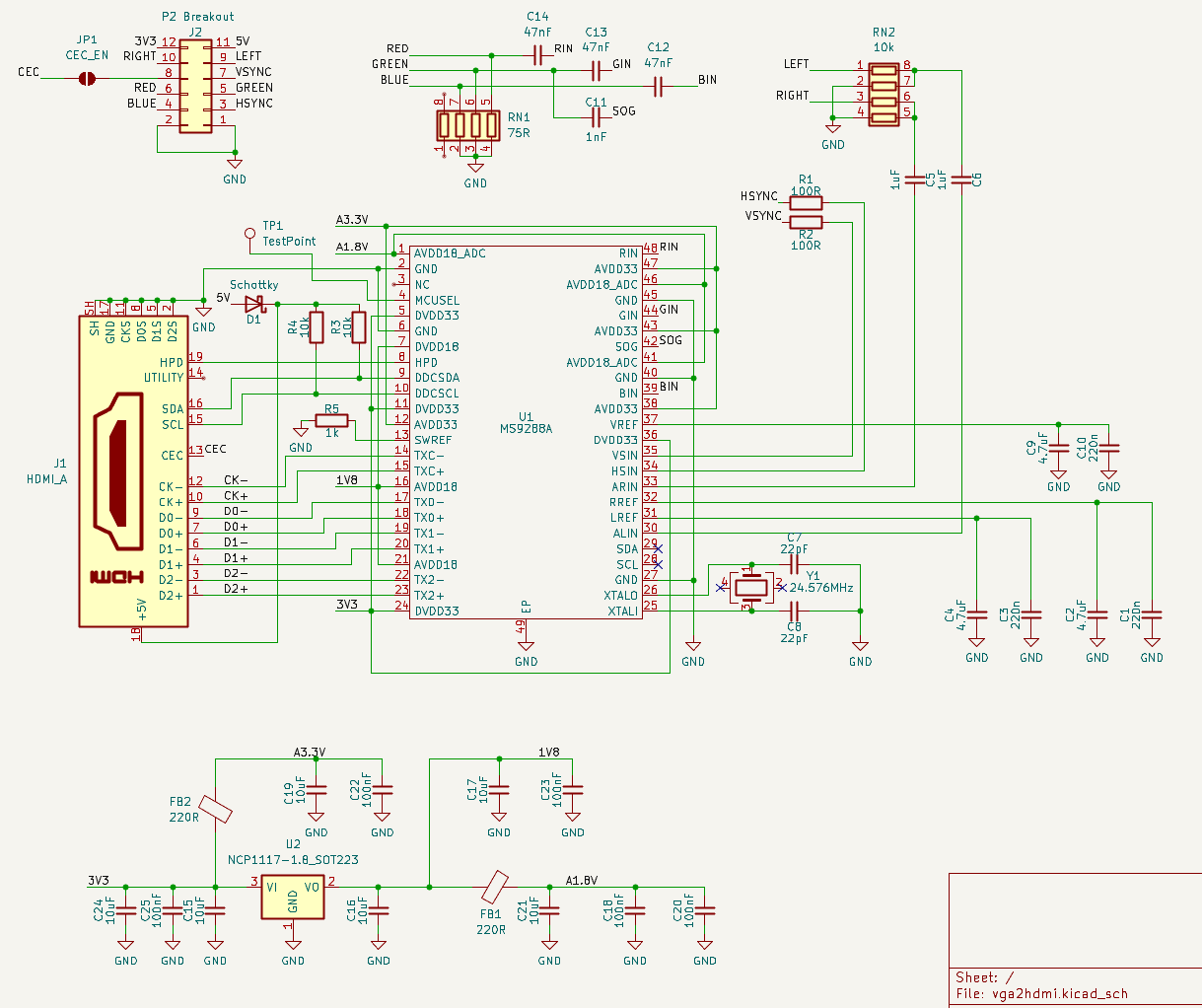
Task: Click the Y1 24.576MHz crystal symbol
Action: [751, 588]
